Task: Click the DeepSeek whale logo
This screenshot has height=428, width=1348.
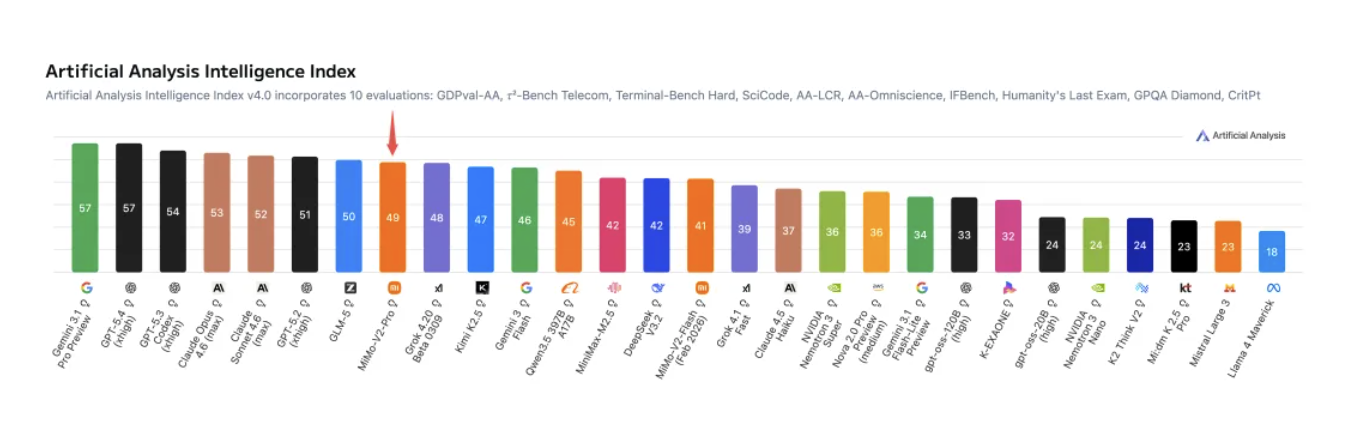Action: click(657, 288)
